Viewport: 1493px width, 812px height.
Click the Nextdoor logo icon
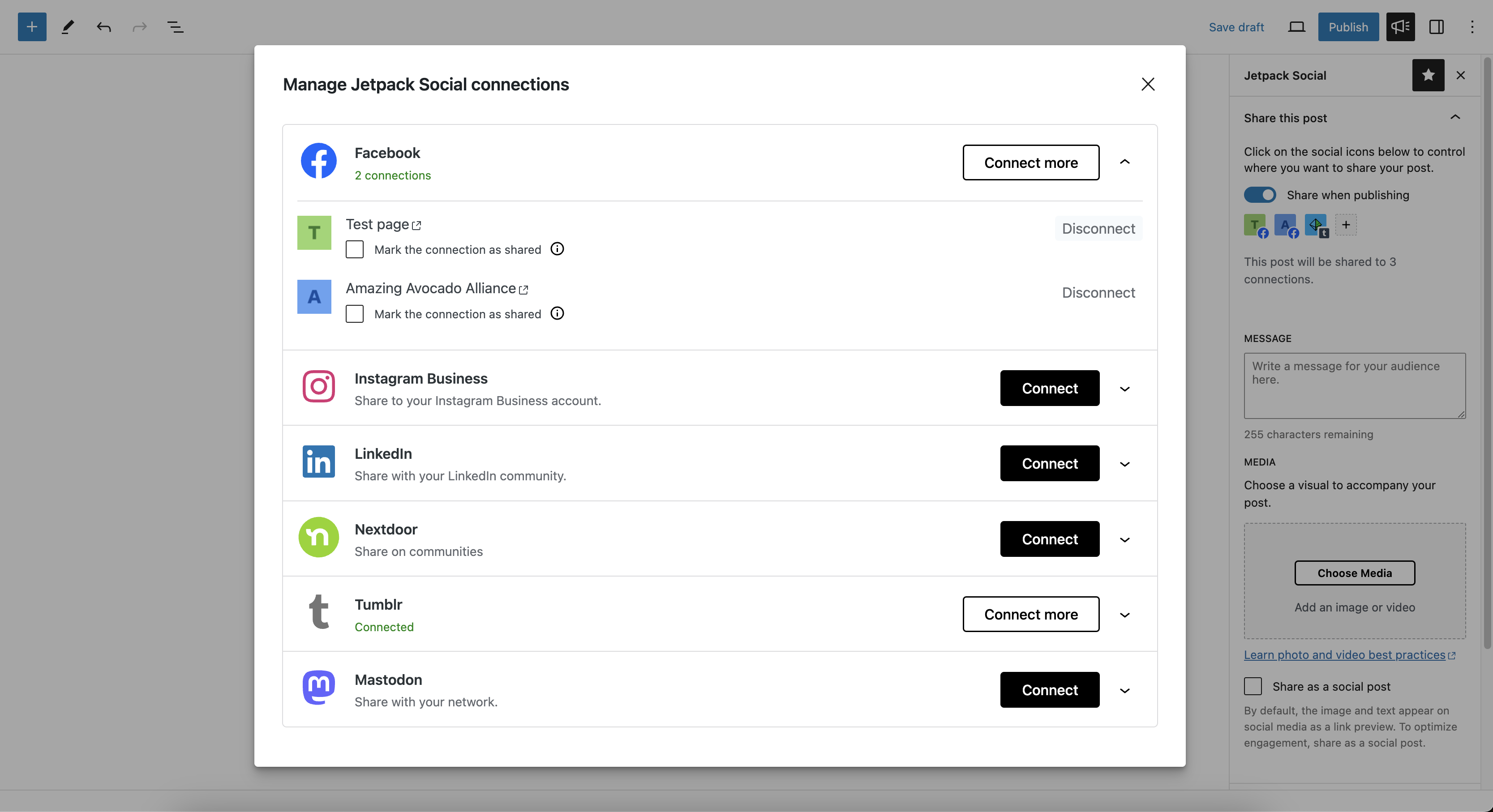[318, 537]
